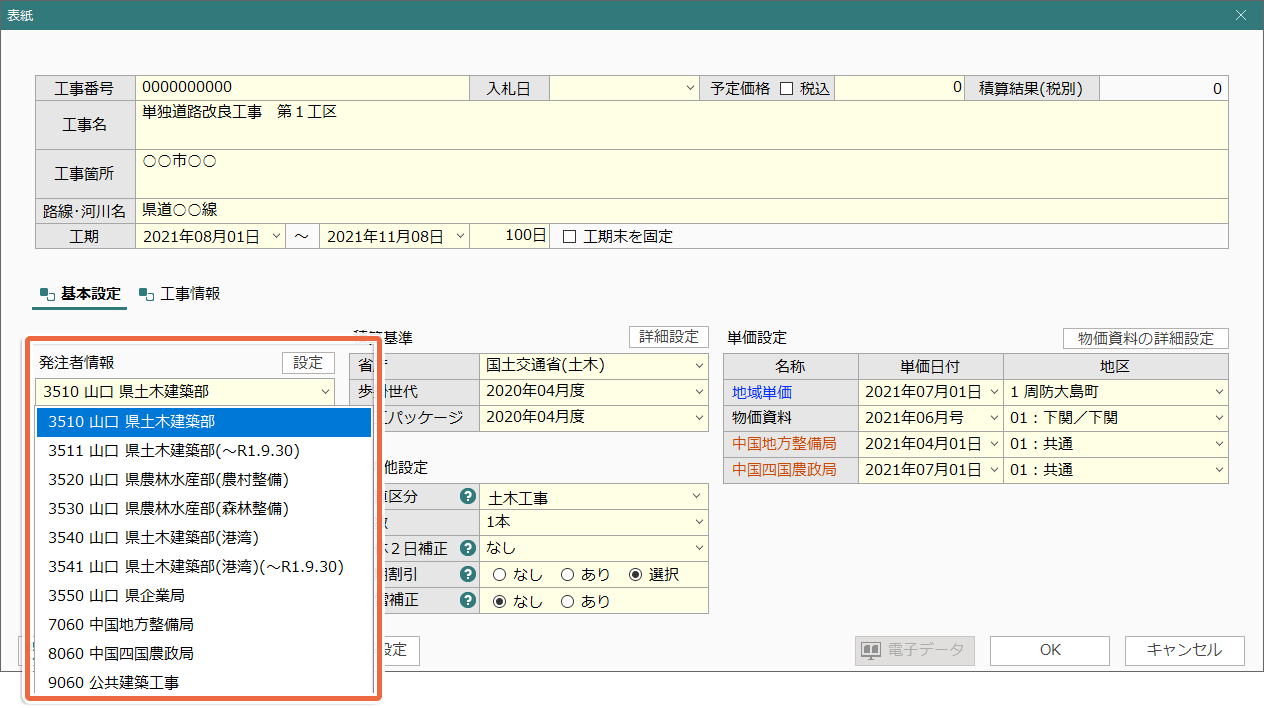Click help icon beside なし dropdown row
The height and width of the screenshot is (708, 1264).
tap(466, 549)
